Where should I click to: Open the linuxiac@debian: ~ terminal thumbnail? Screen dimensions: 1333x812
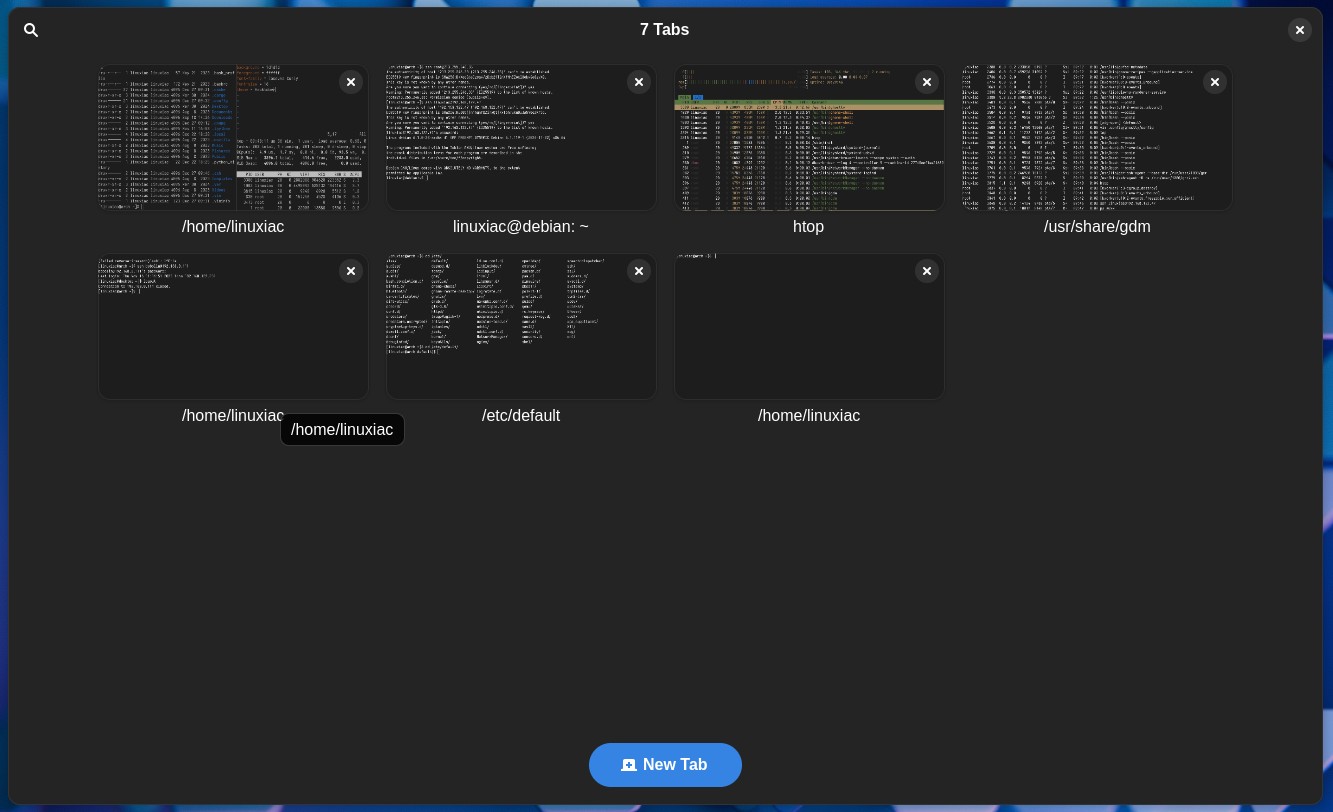[x=521, y=138]
